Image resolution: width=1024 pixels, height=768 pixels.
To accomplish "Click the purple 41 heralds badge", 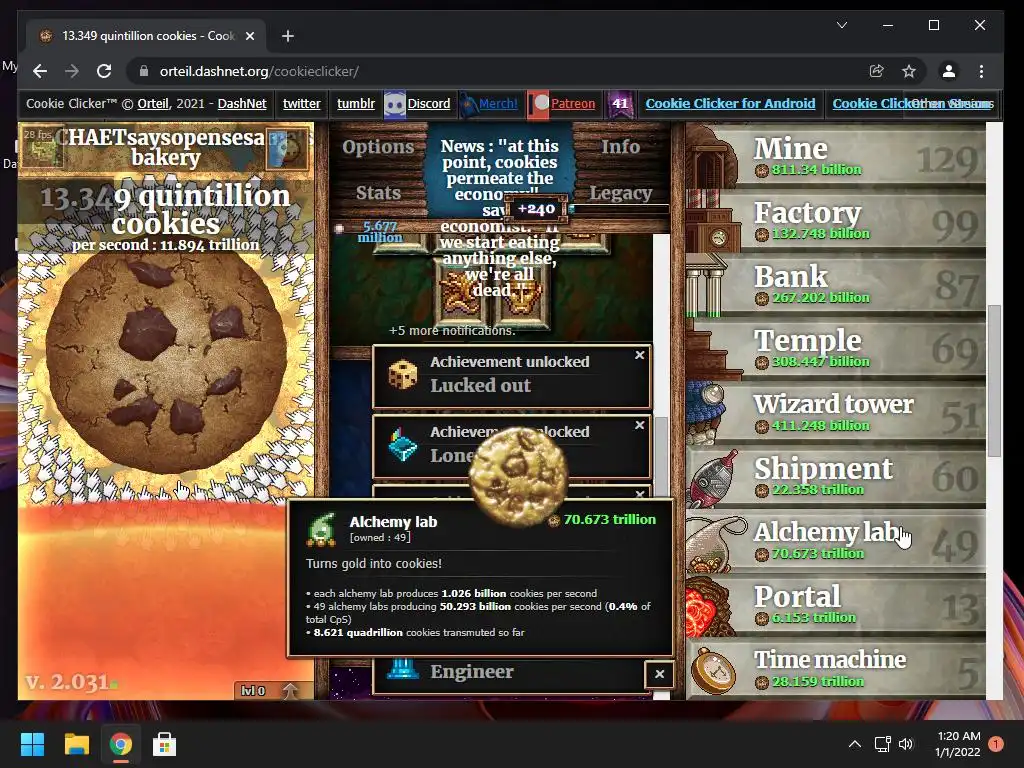I will pyautogui.click(x=620, y=103).
